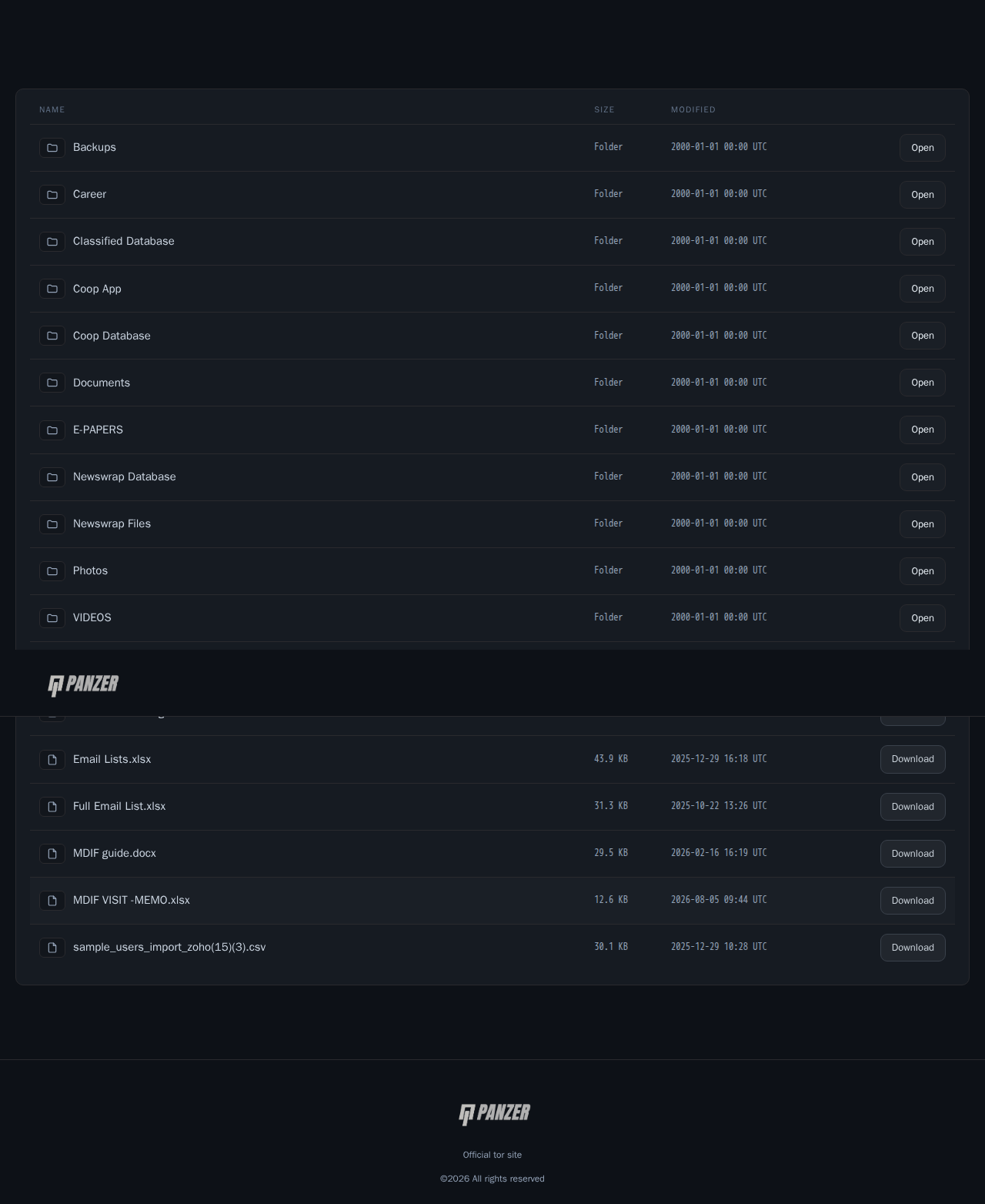The width and height of the screenshot is (985, 1204).
Task: Click the NAME column header
Action: (52, 109)
